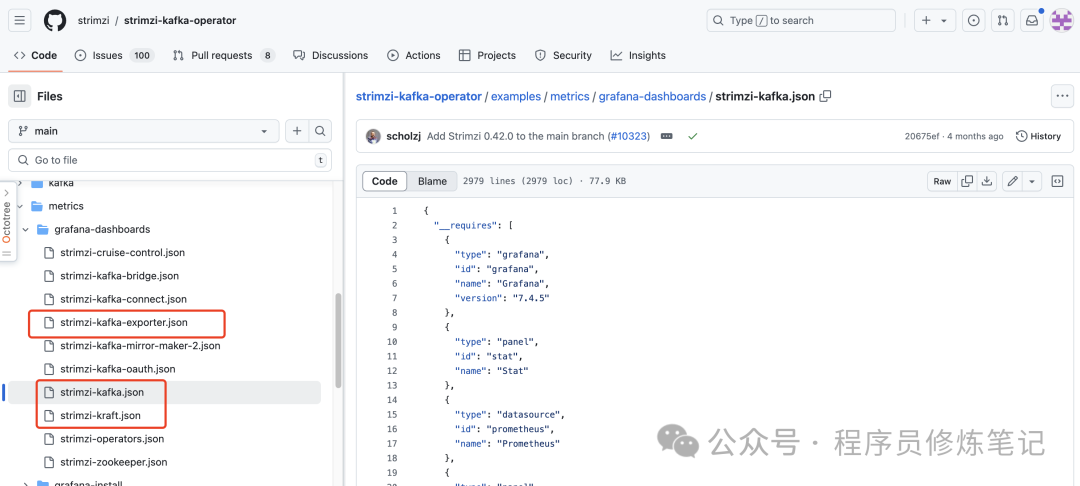1080x486 pixels.
Task: Open strimzi-kafka-operator breadcrumb link
Action: pyautogui.click(x=419, y=96)
